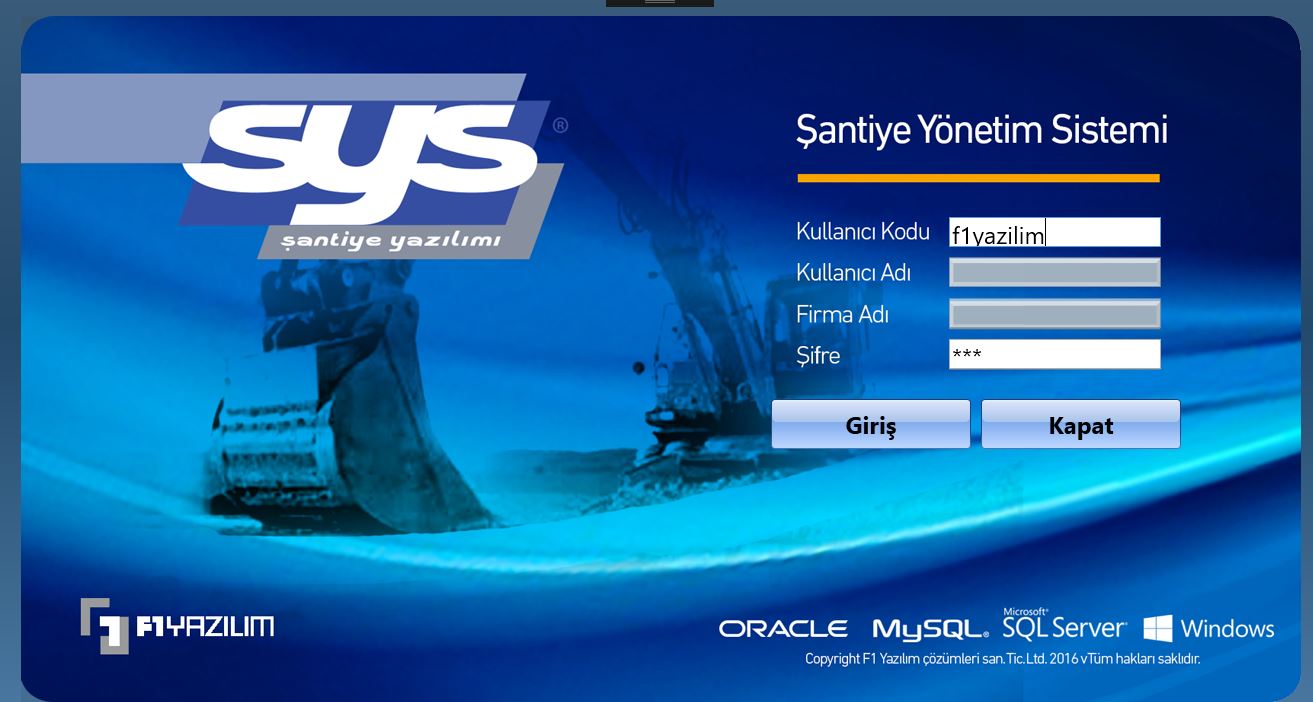Viewport: 1313px width, 702px height.
Task: Click the Microsoft SQL Server logo
Action: tap(1064, 624)
